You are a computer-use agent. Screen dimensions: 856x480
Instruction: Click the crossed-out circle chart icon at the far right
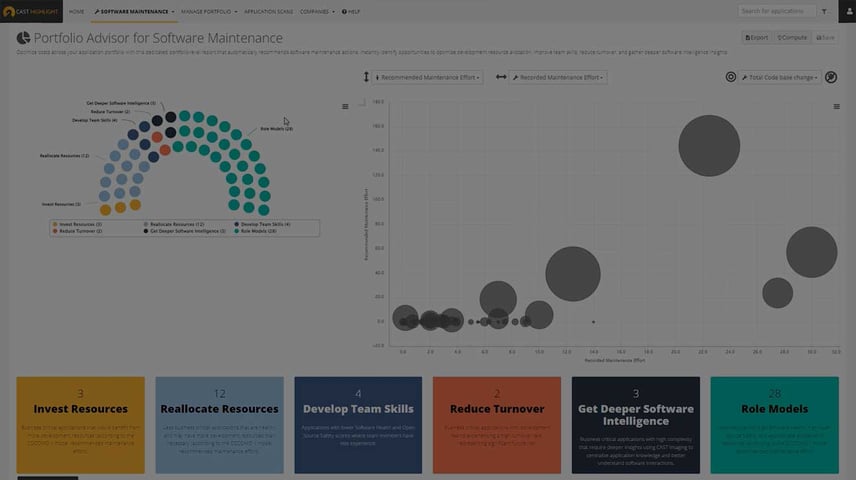coord(831,77)
